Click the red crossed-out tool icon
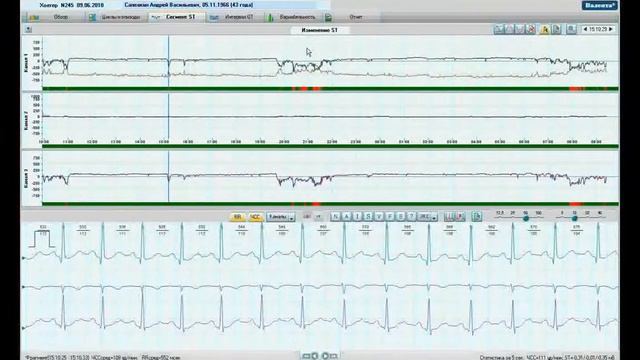The image size is (640, 360). (x=531, y=29)
